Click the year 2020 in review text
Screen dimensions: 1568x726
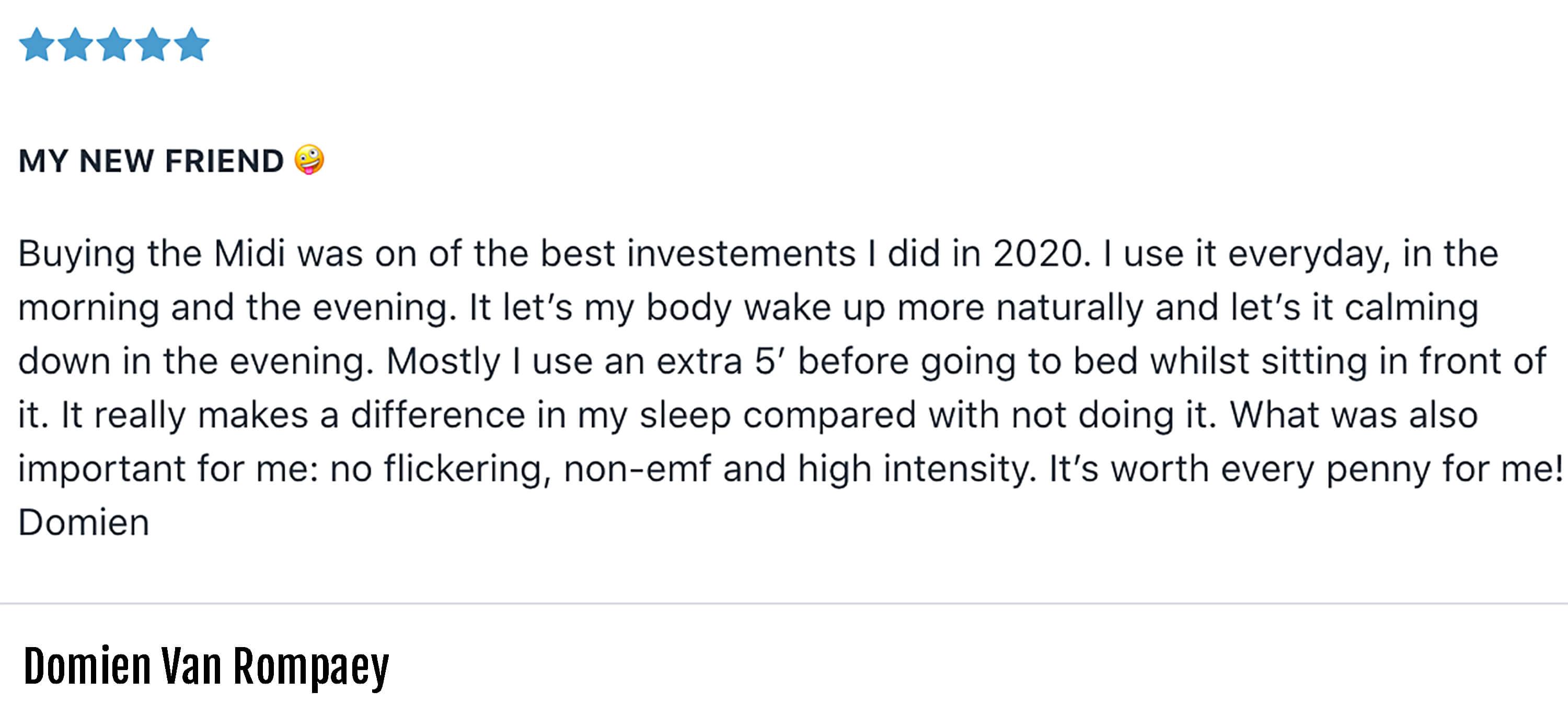pos(1039,254)
